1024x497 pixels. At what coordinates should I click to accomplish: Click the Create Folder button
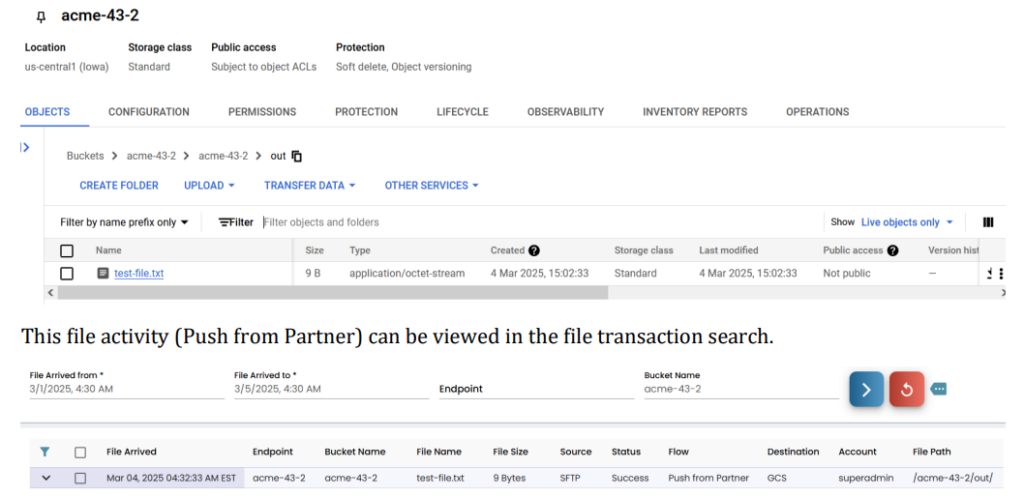click(119, 185)
